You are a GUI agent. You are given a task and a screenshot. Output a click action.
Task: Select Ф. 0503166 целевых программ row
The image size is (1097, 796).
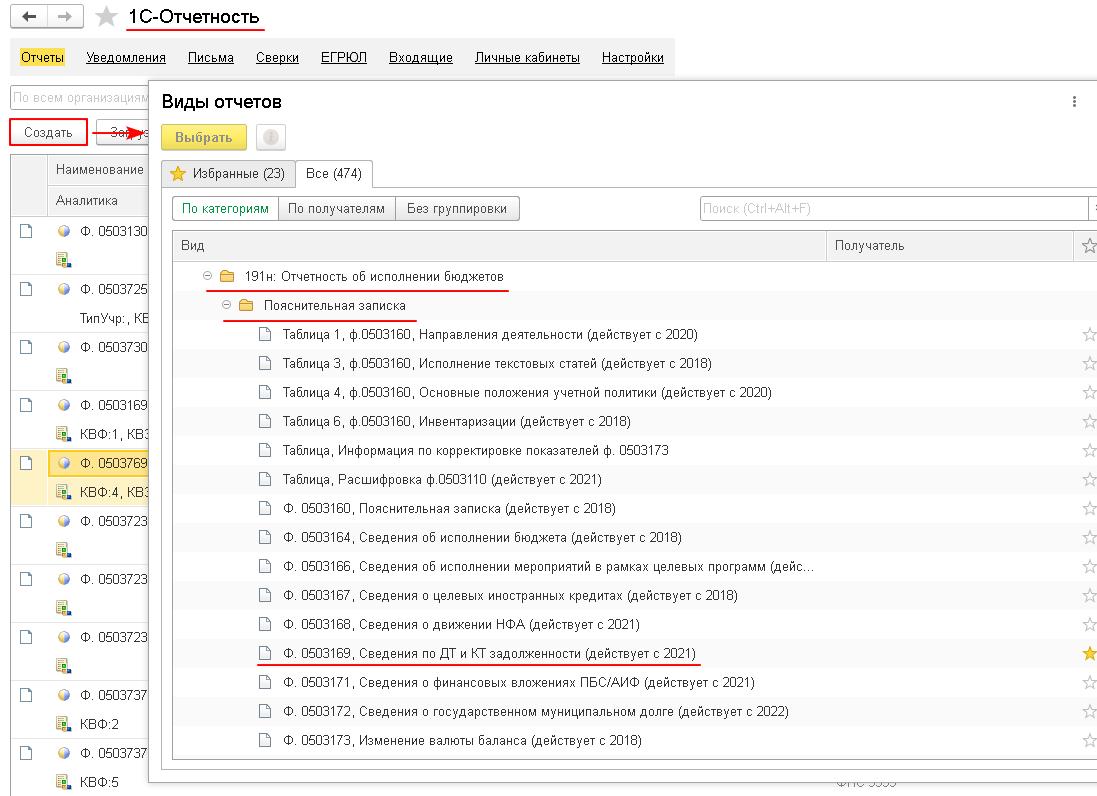tap(548, 567)
